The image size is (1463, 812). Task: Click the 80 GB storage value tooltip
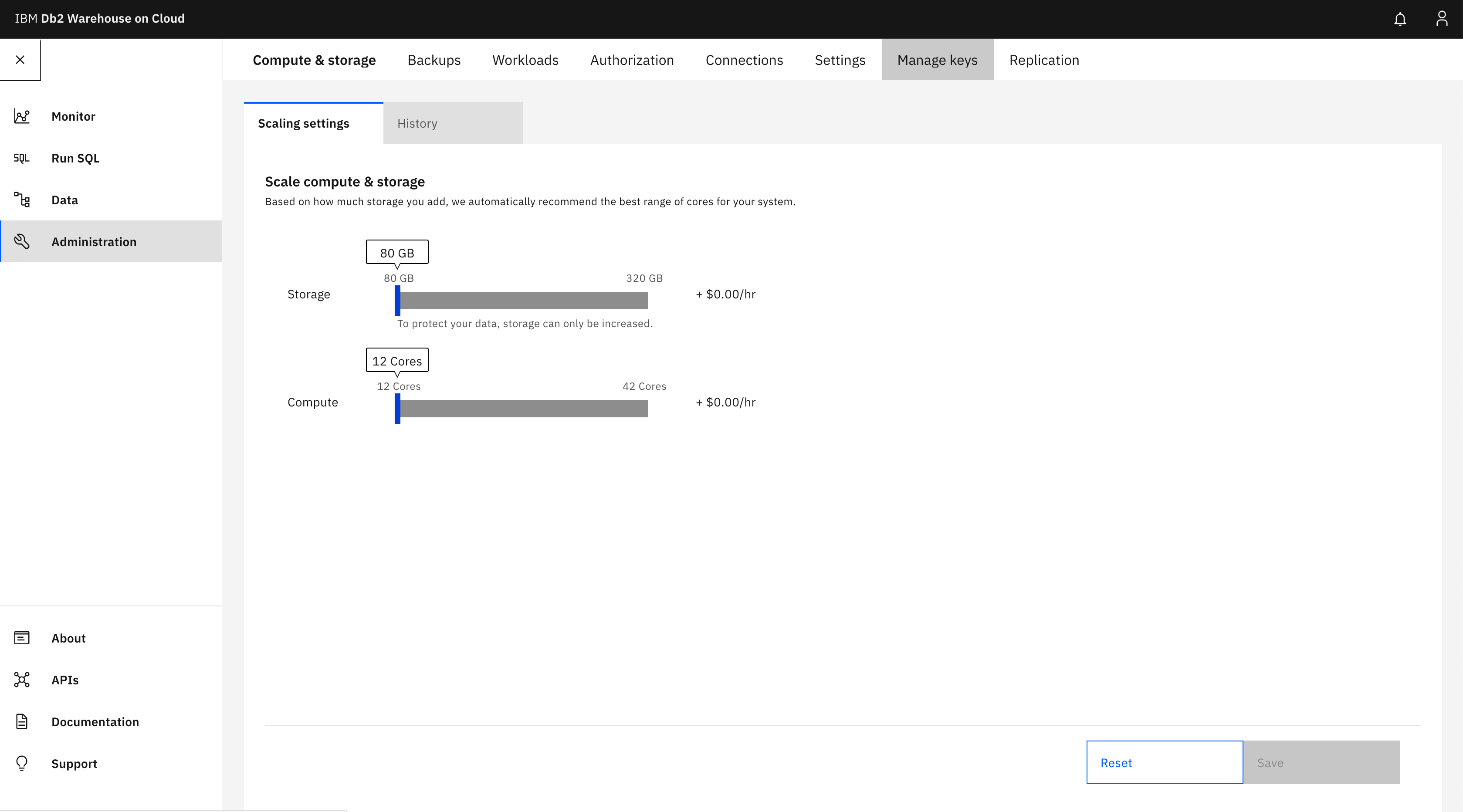tap(397, 253)
